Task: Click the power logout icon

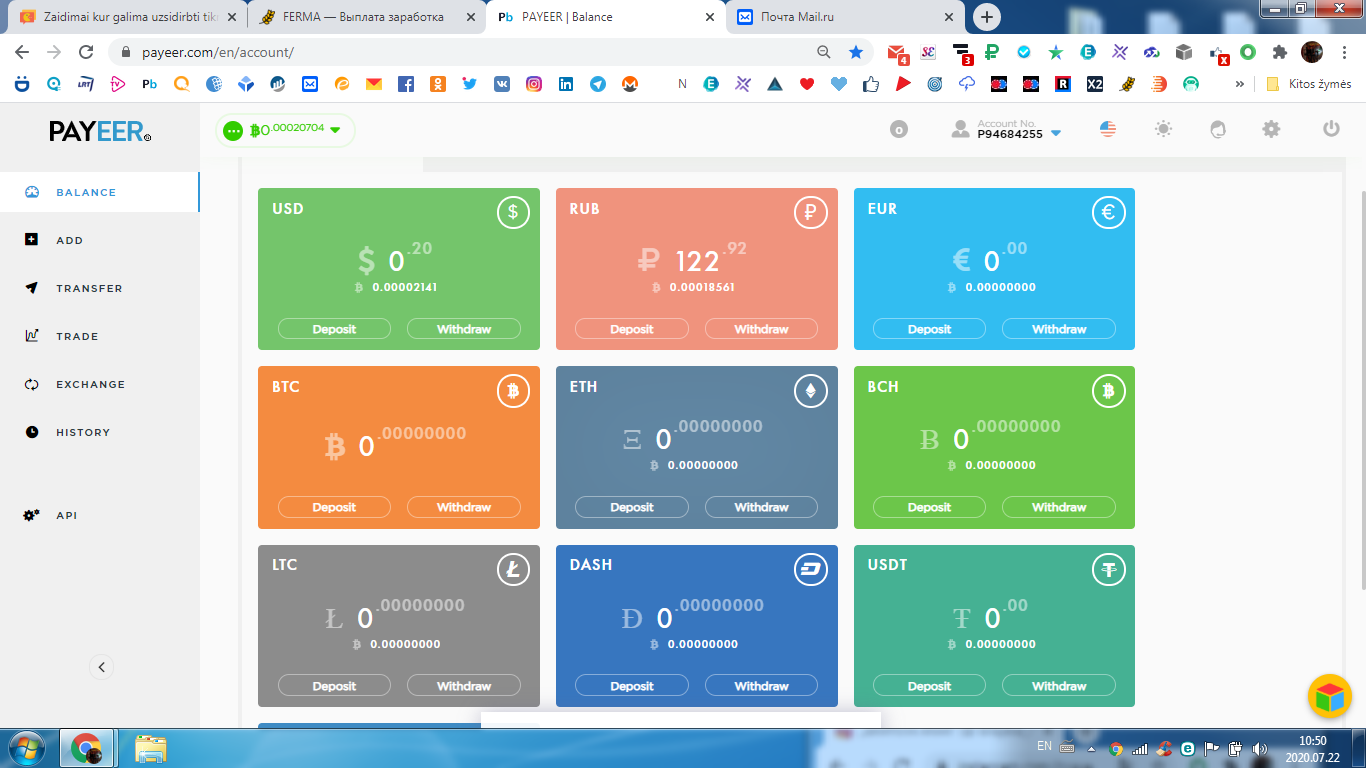Action: click(x=1331, y=129)
